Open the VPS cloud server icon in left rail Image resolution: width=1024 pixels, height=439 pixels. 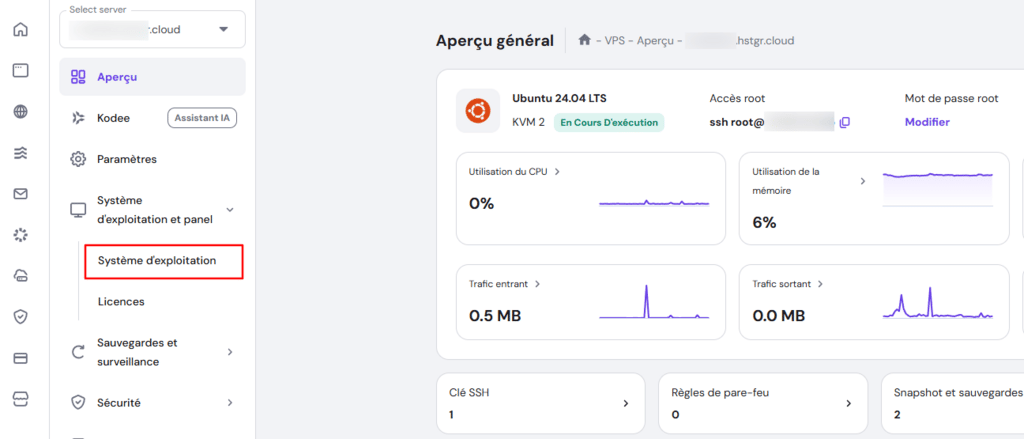click(21, 276)
